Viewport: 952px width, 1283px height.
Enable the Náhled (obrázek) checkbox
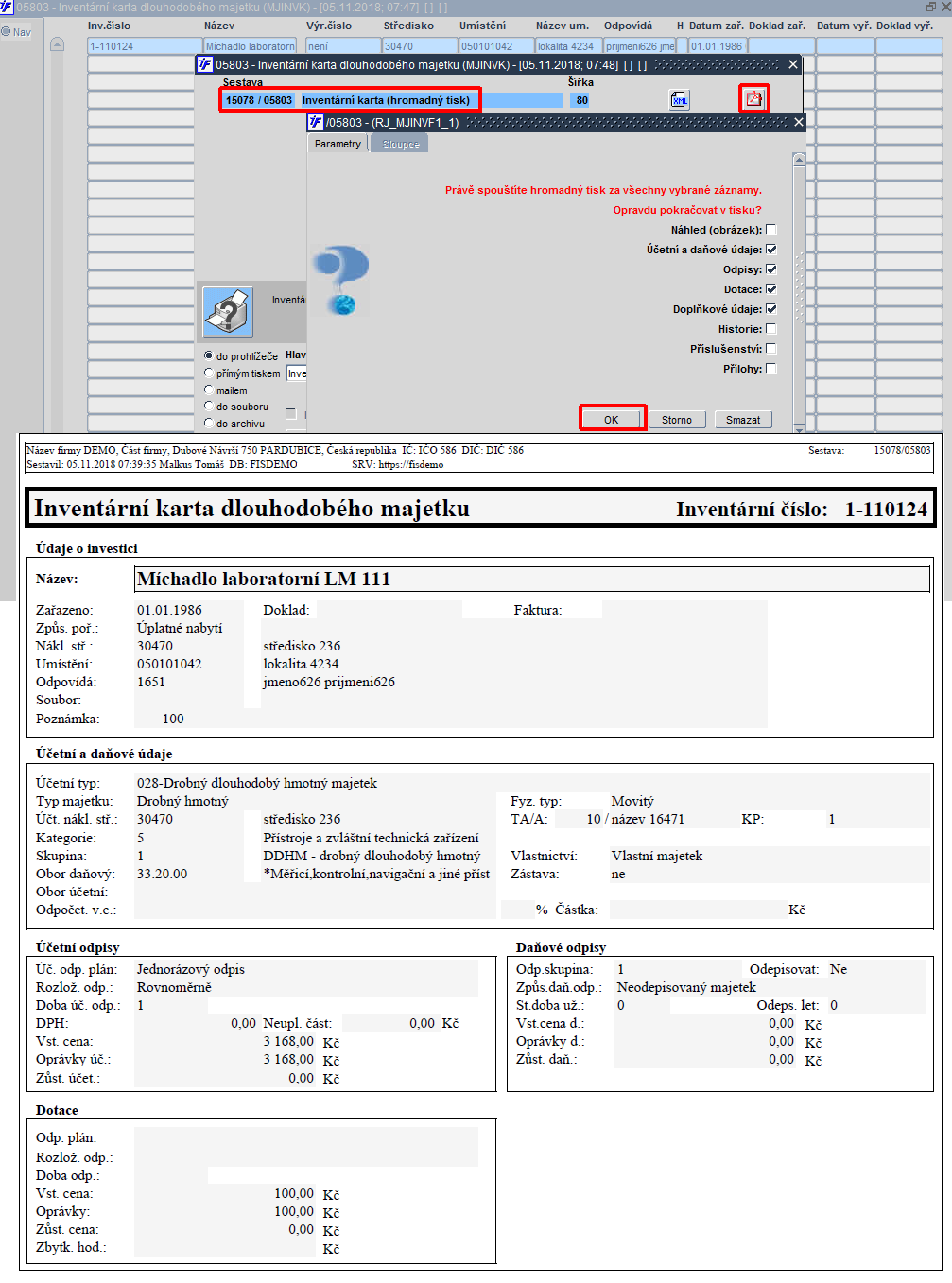tap(770, 230)
